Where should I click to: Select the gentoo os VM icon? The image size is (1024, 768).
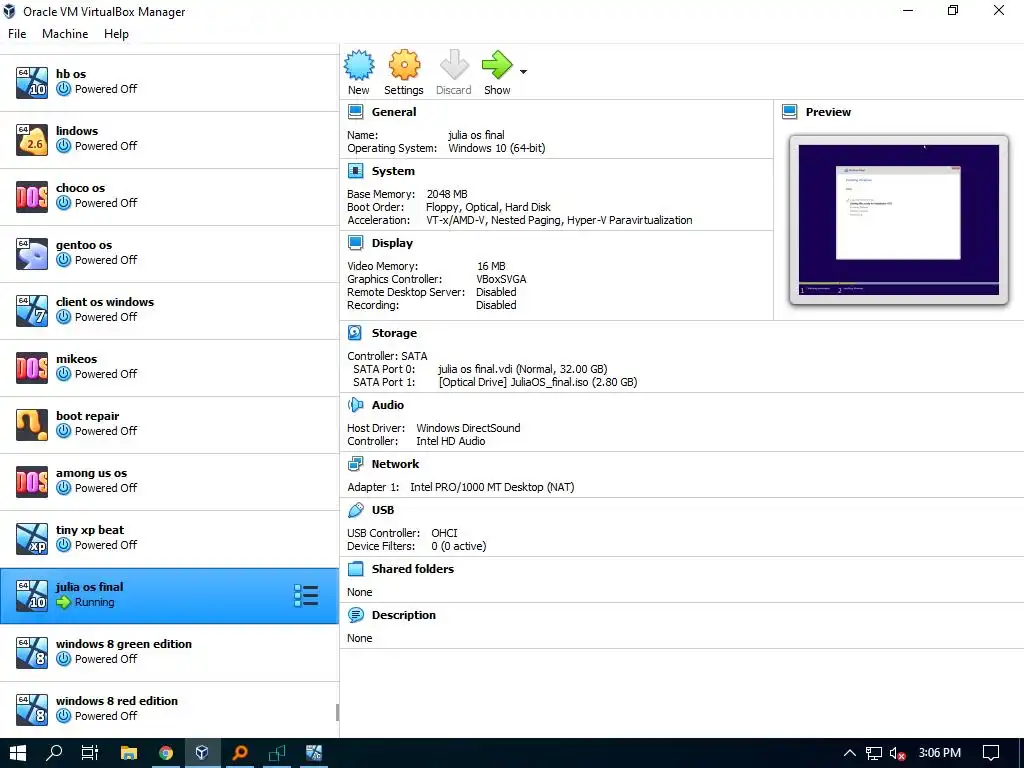coord(32,253)
